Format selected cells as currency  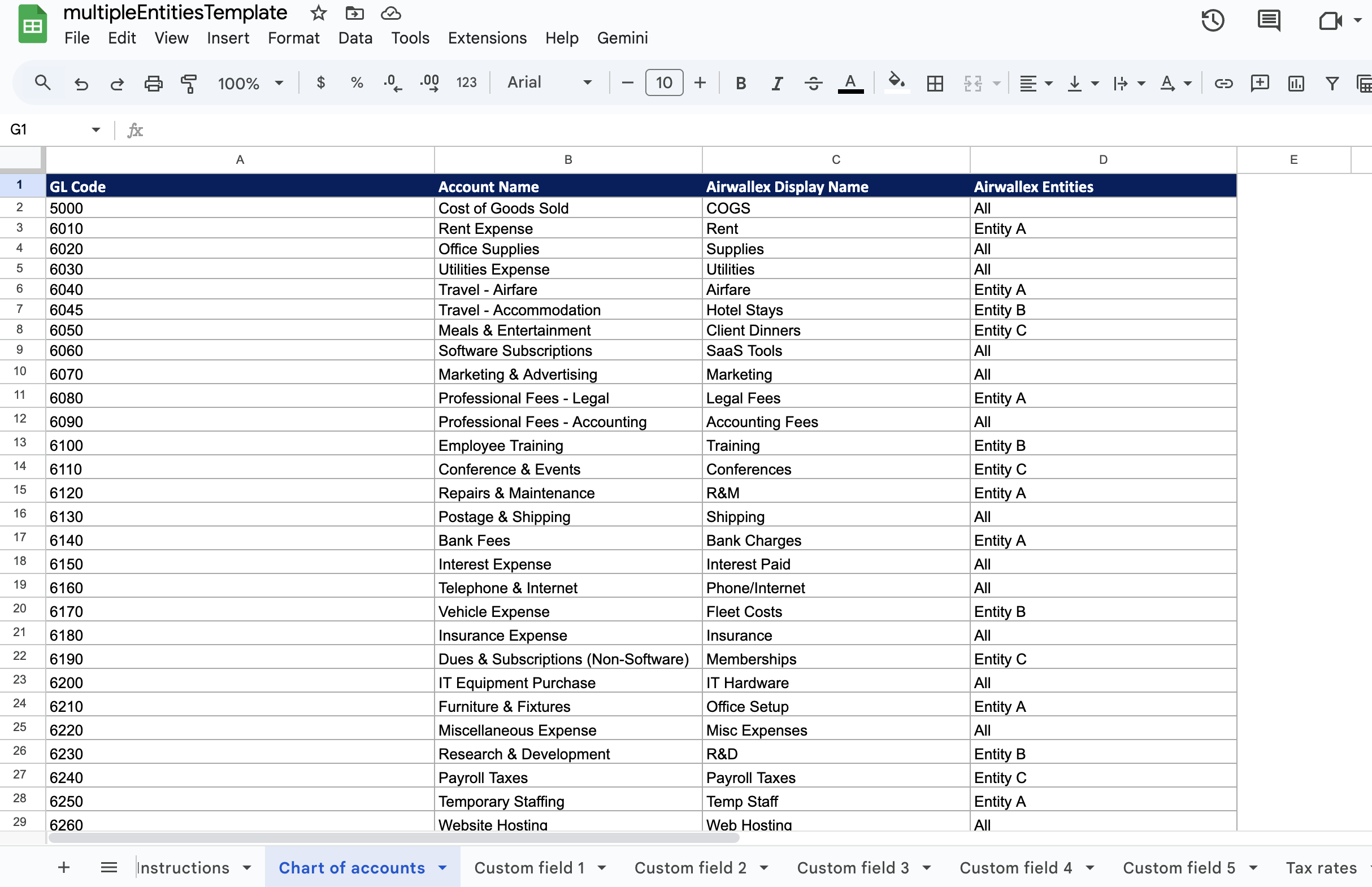click(321, 82)
